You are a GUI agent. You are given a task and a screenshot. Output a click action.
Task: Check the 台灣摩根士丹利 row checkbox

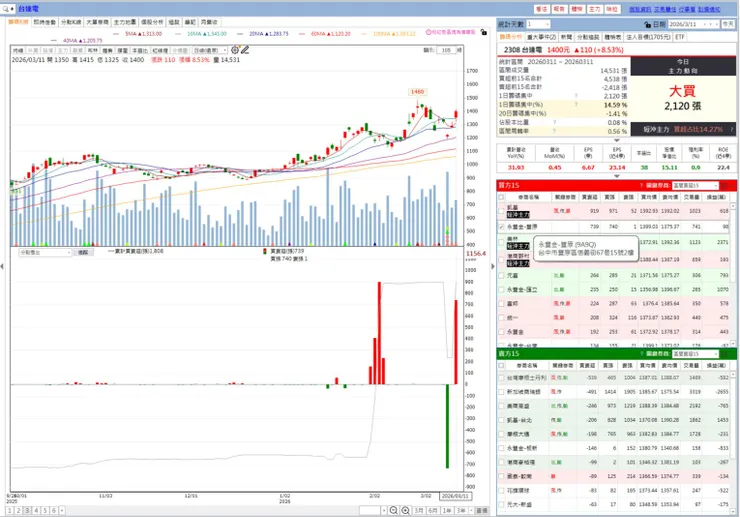point(501,378)
